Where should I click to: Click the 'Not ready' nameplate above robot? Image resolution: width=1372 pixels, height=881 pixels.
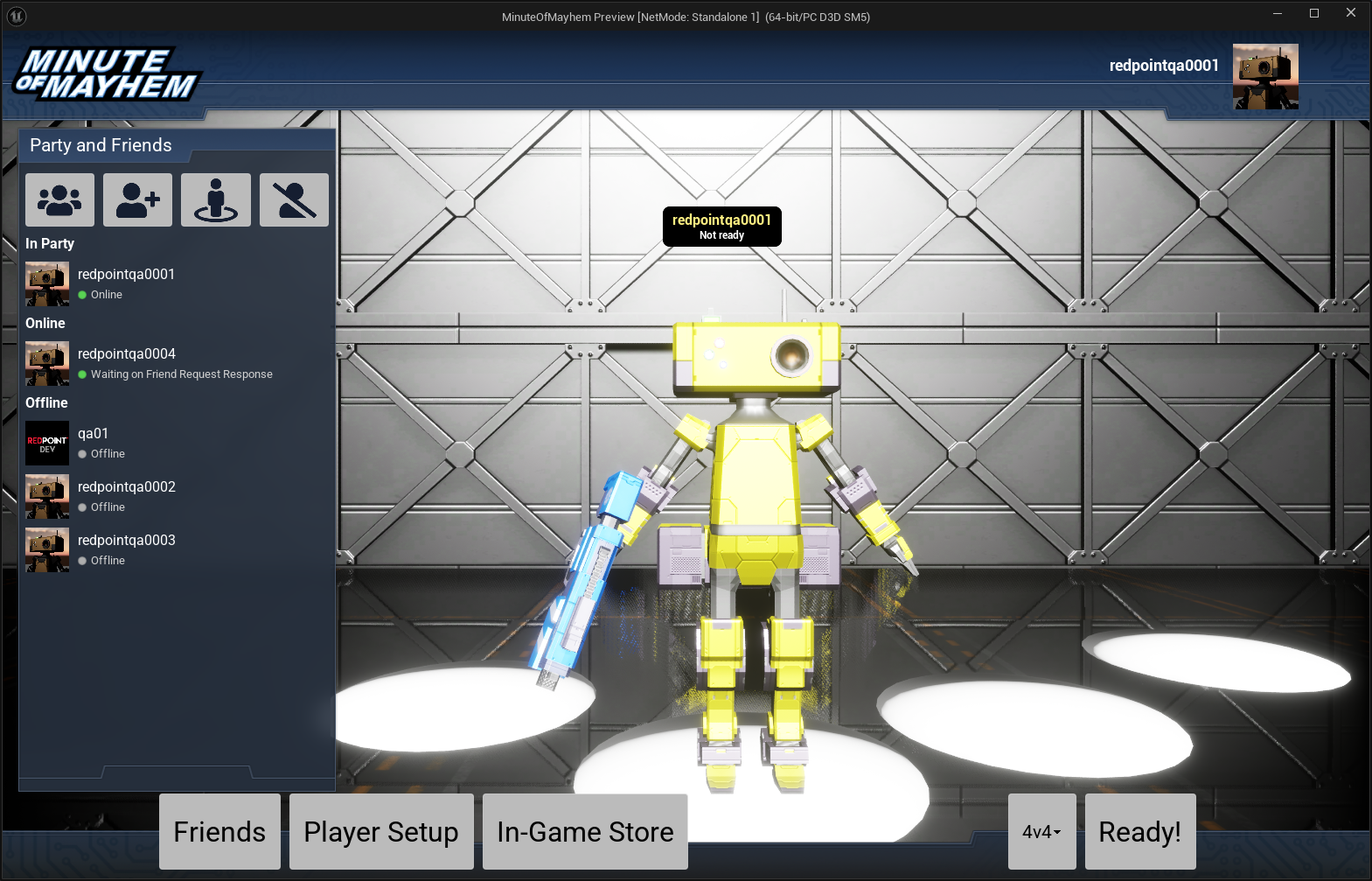(721, 227)
